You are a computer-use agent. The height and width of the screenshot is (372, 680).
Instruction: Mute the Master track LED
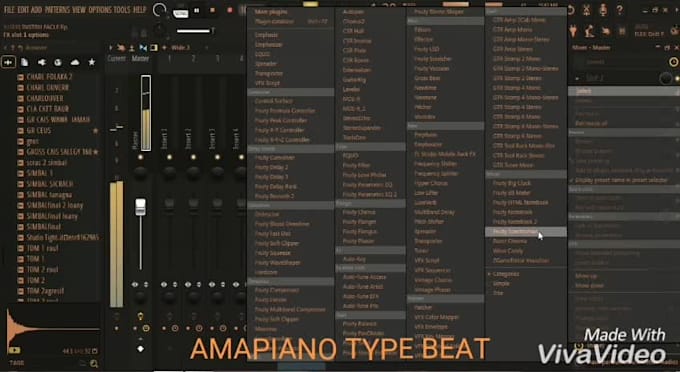point(140,157)
